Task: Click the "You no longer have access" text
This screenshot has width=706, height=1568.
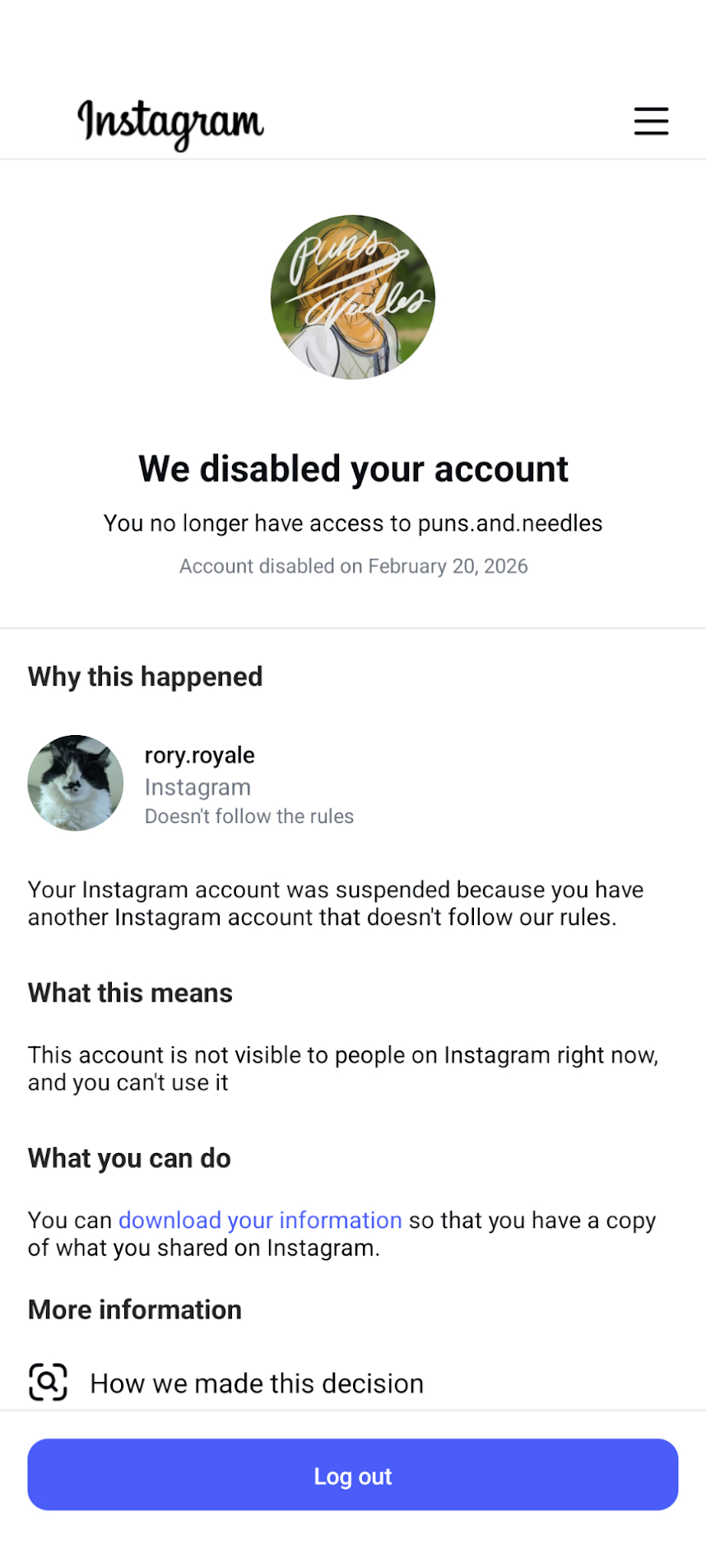Action: 353,523
